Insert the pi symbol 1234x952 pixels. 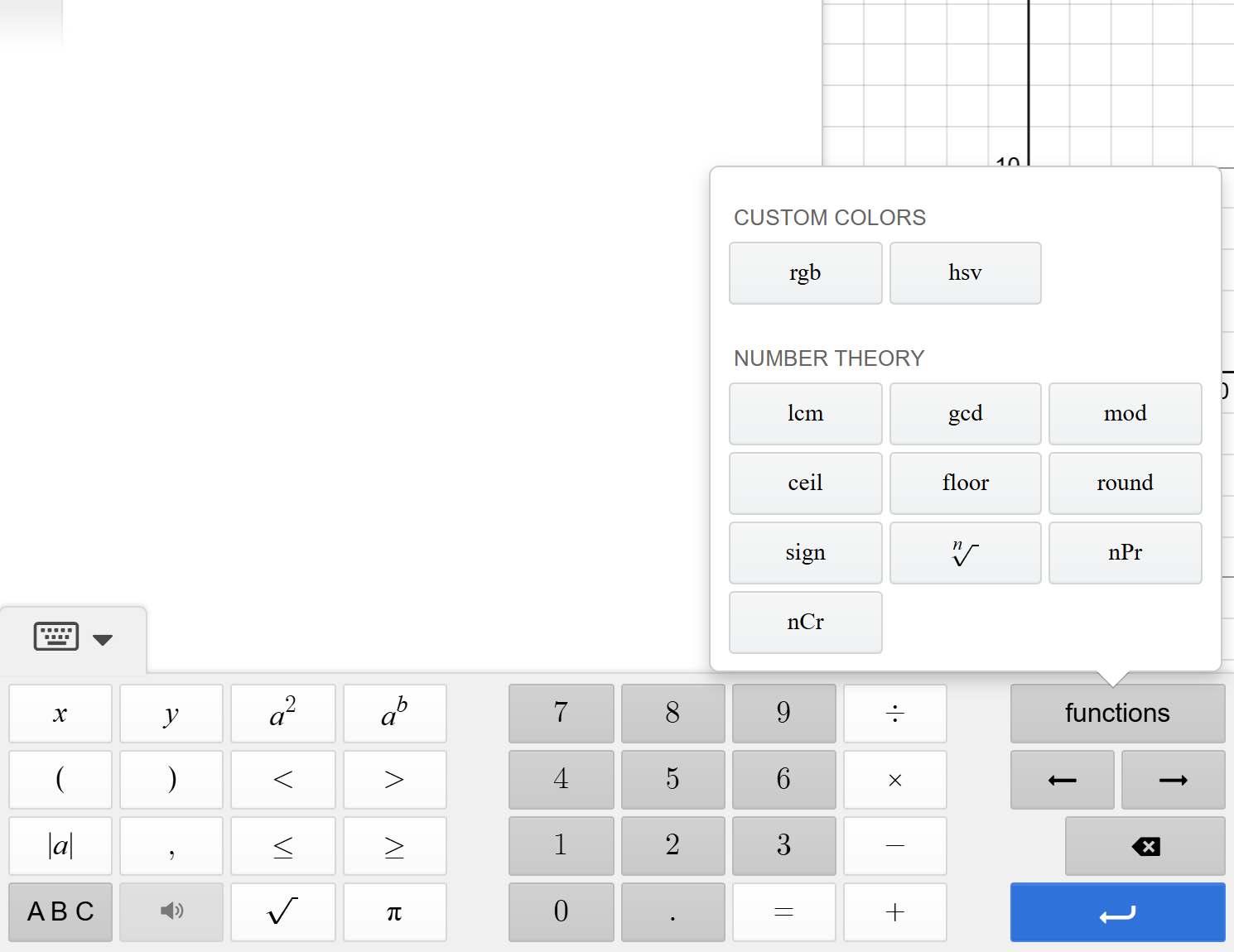(x=394, y=911)
